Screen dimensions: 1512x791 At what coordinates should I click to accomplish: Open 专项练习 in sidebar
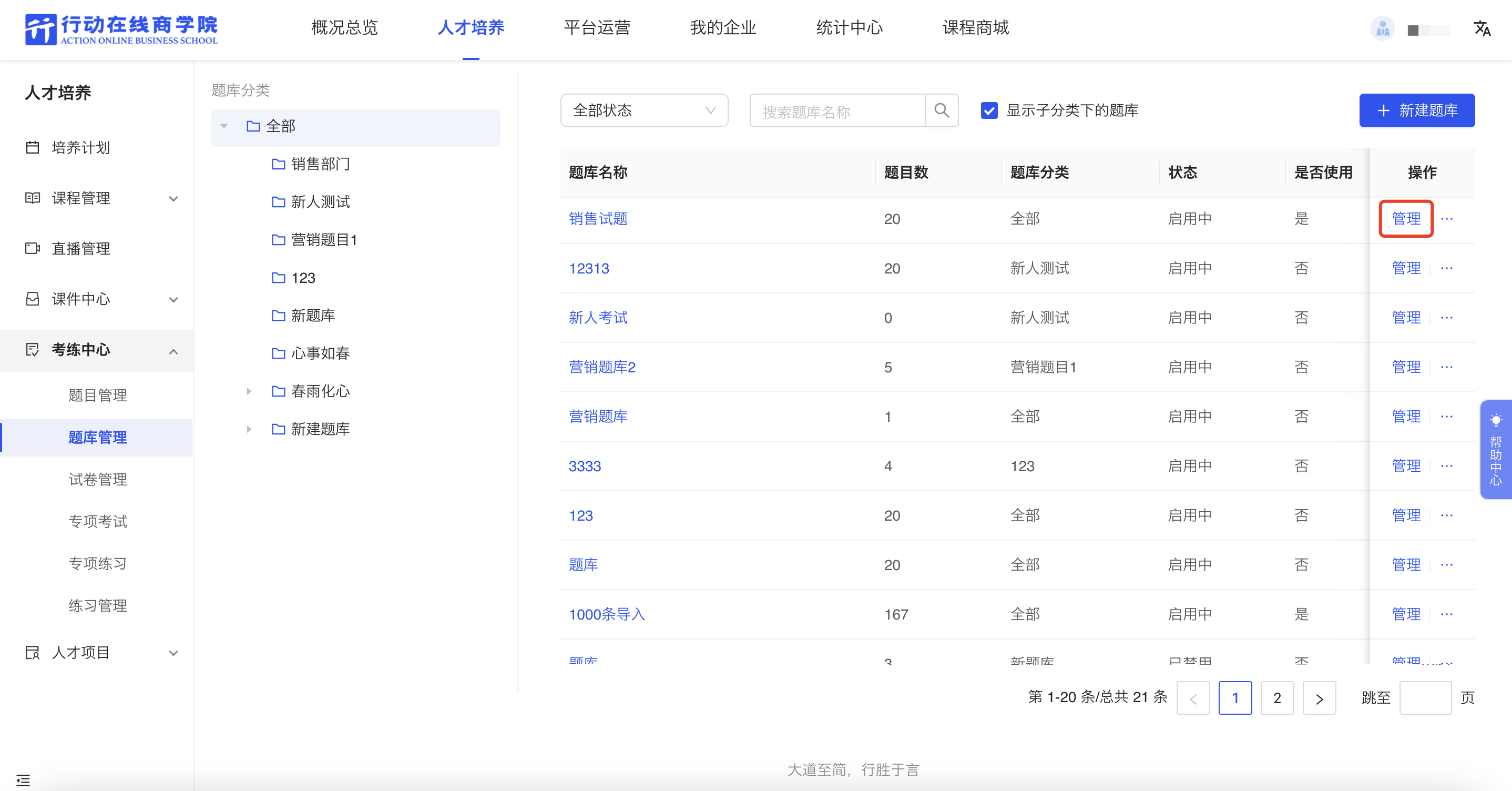[97, 564]
